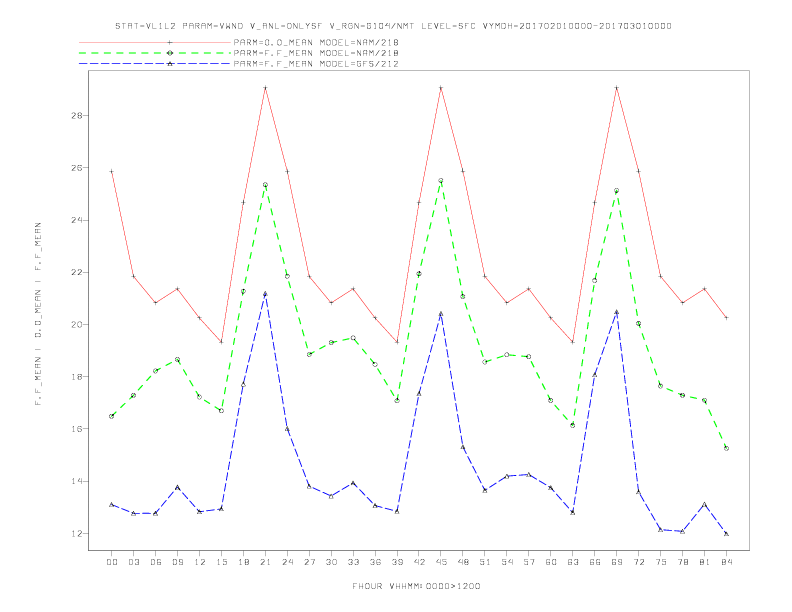Click x-axis tick label 51
Screen dimensions: 792x612
(x=485, y=562)
